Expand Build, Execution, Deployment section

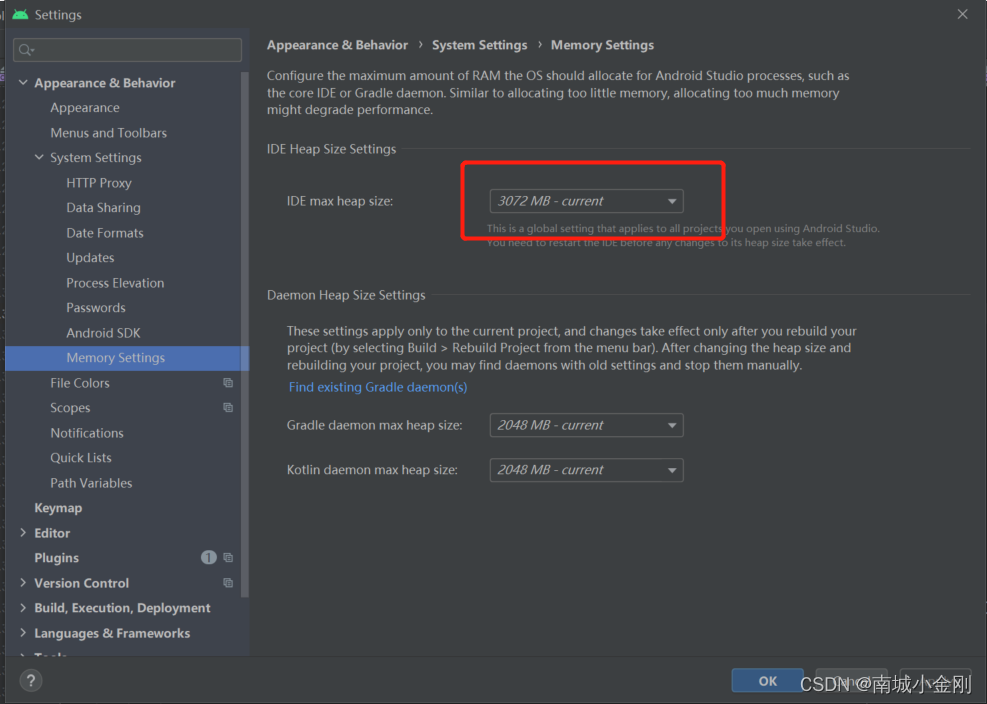[23, 608]
